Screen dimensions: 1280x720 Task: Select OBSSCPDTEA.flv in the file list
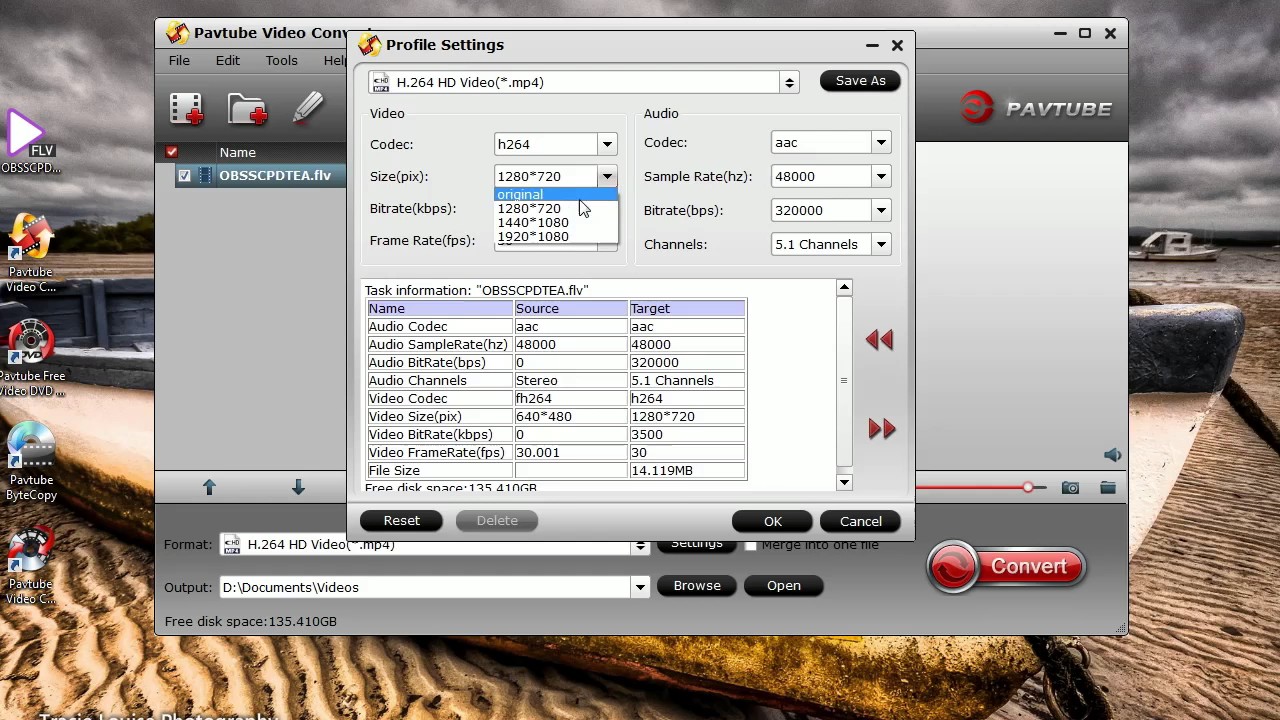click(x=275, y=176)
